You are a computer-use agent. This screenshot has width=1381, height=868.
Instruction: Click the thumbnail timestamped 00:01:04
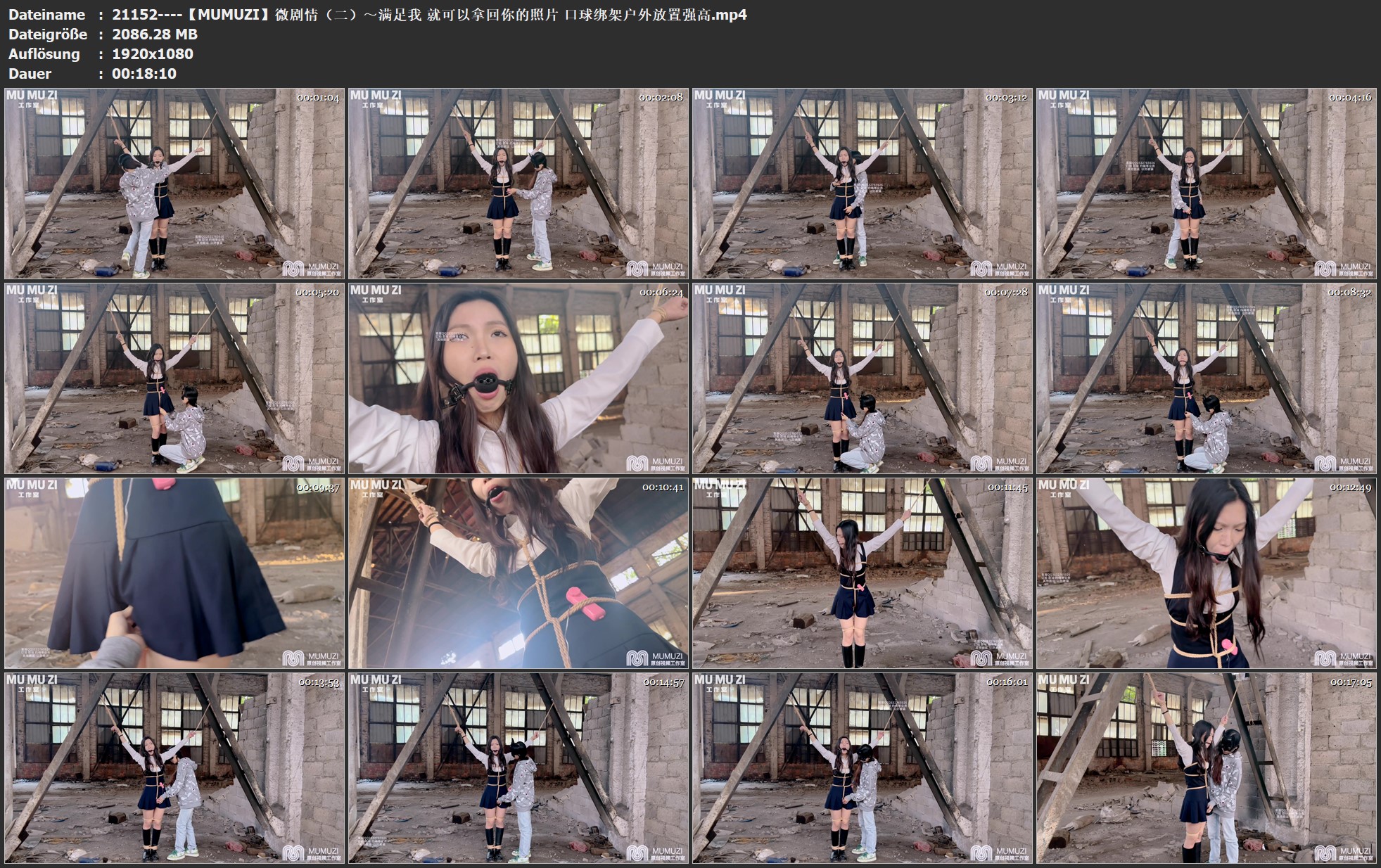click(174, 184)
